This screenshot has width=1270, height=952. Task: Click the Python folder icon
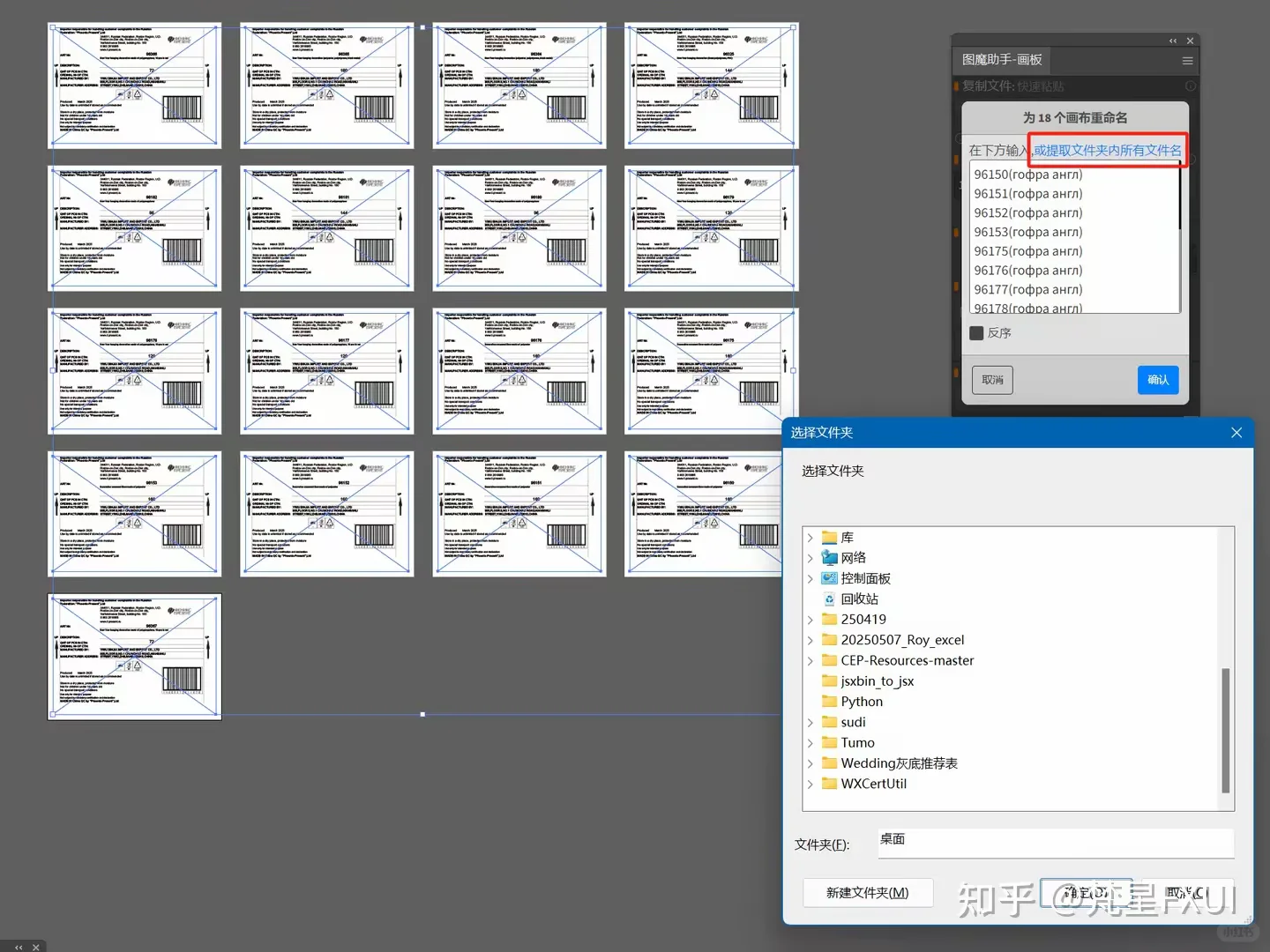point(829,702)
